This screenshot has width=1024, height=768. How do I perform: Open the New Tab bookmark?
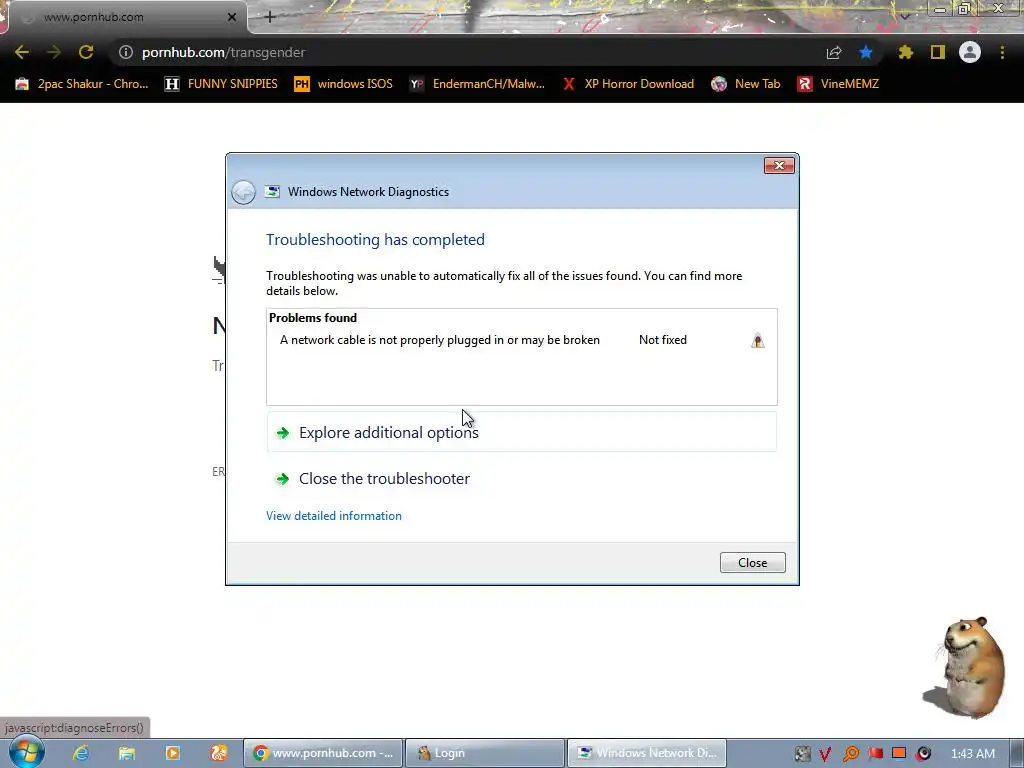746,84
